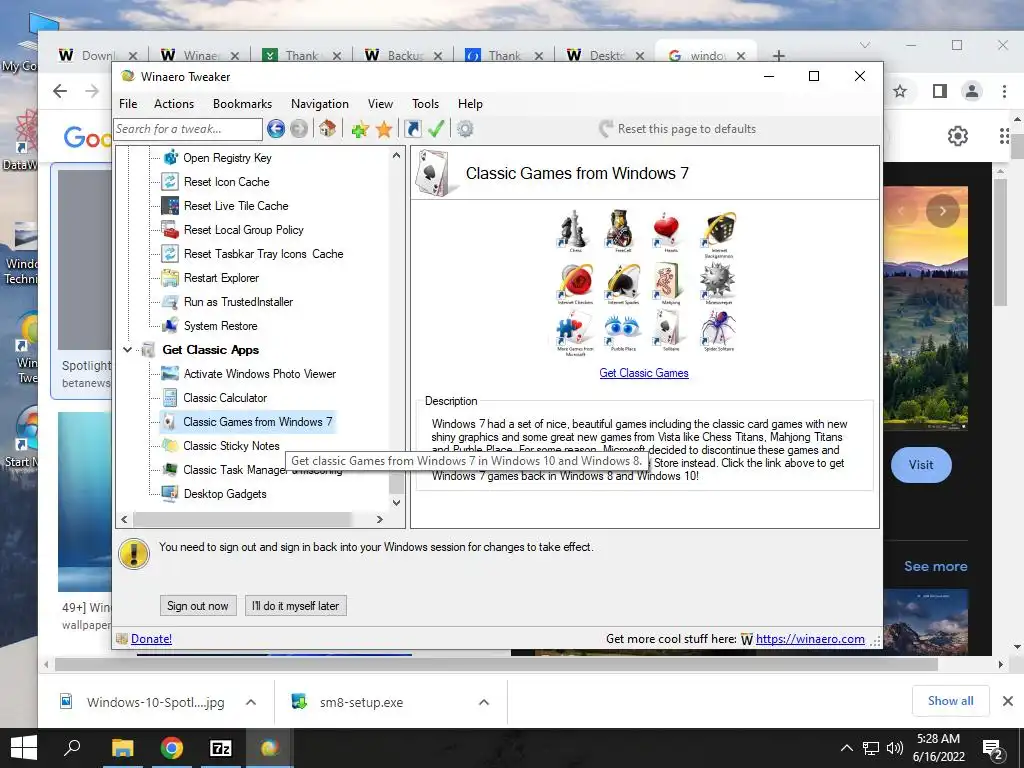Click the gear settings icon in Winaero toolbar
The height and width of the screenshot is (768, 1024).
(x=465, y=129)
